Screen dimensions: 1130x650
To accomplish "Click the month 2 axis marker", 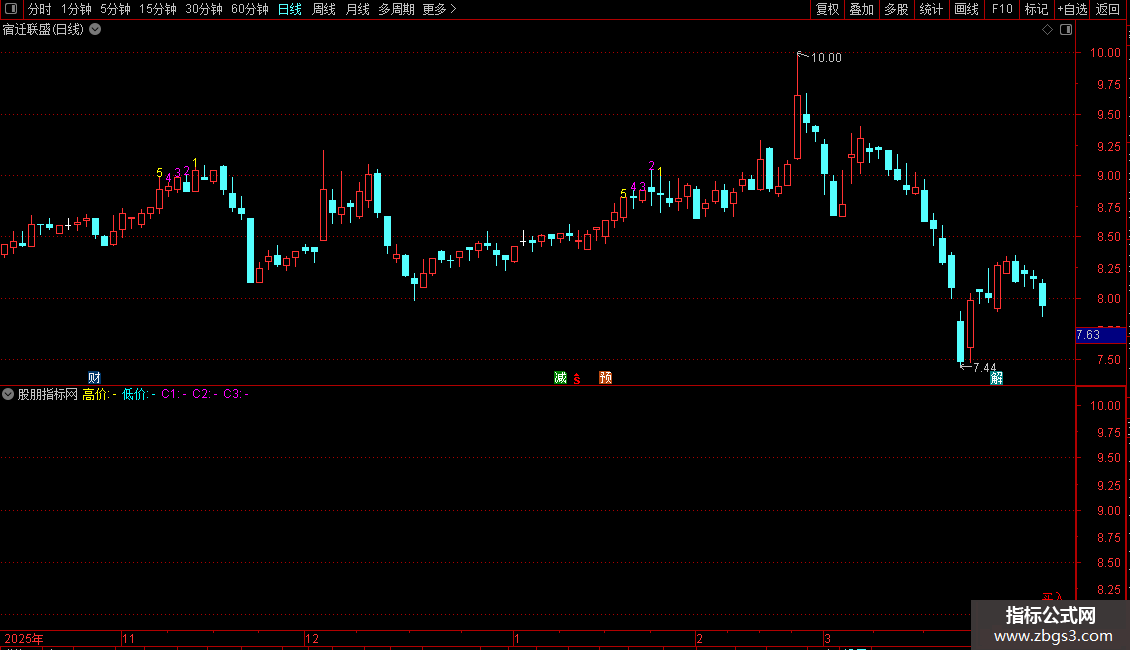I will tap(699, 638).
